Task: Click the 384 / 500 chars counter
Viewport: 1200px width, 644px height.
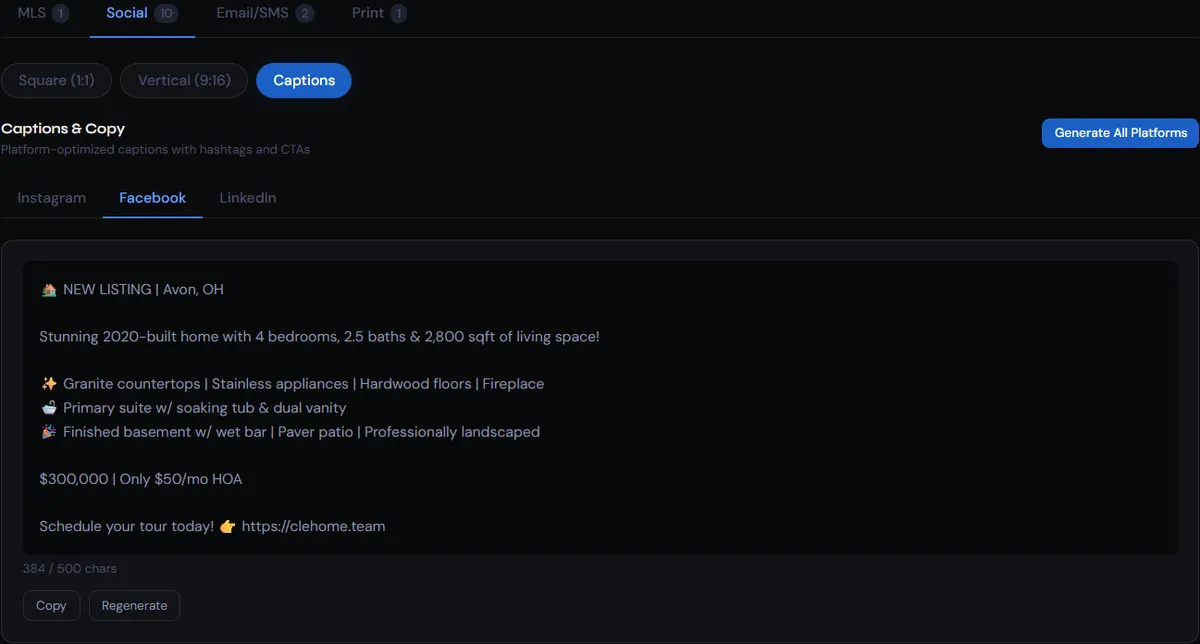Action: coord(70,568)
